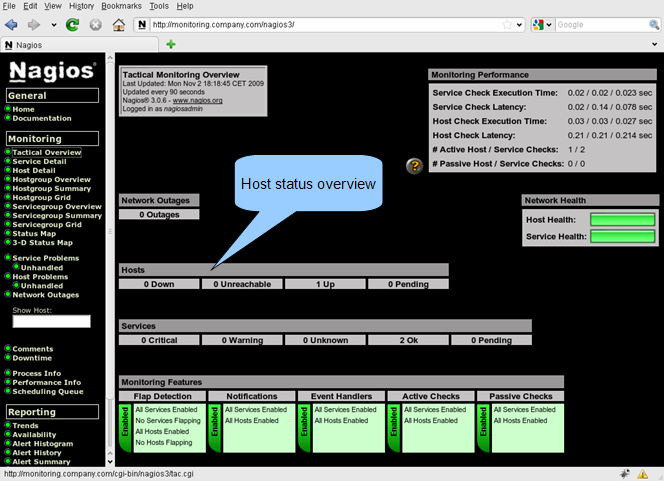Image resolution: width=664 pixels, height=481 pixels.
Task: Click the 0 Outages cell
Action: (x=159, y=214)
